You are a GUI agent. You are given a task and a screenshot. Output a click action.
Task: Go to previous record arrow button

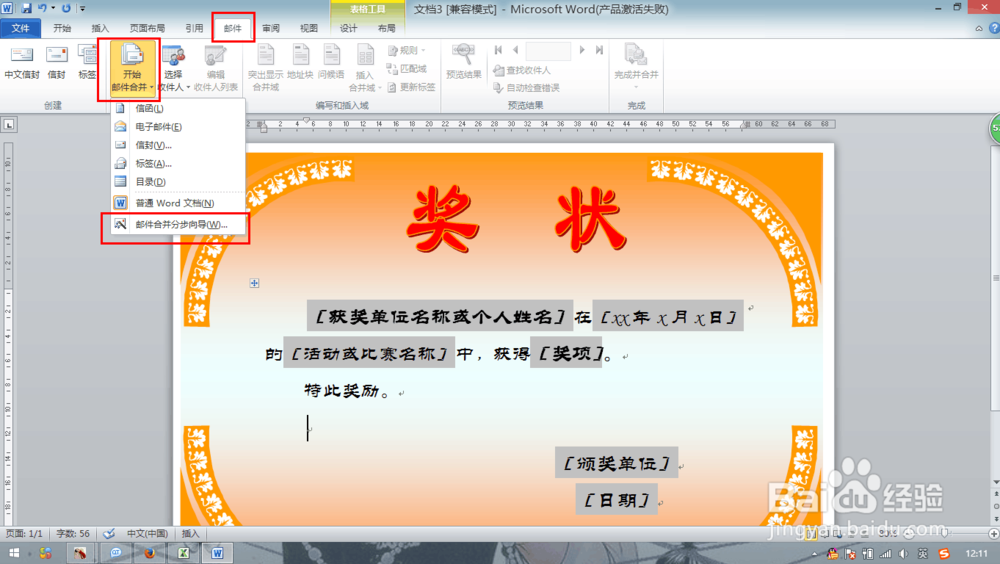click(x=515, y=50)
